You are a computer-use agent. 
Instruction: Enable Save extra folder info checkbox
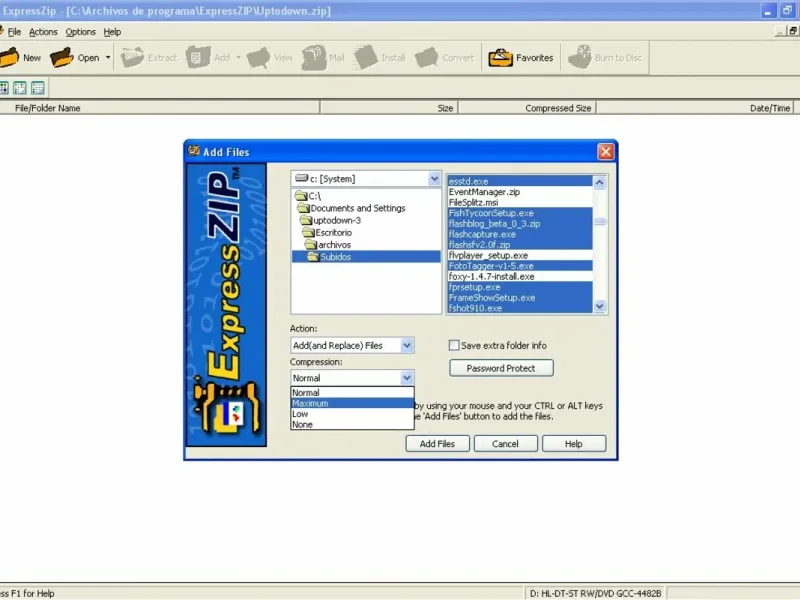point(454,345)
